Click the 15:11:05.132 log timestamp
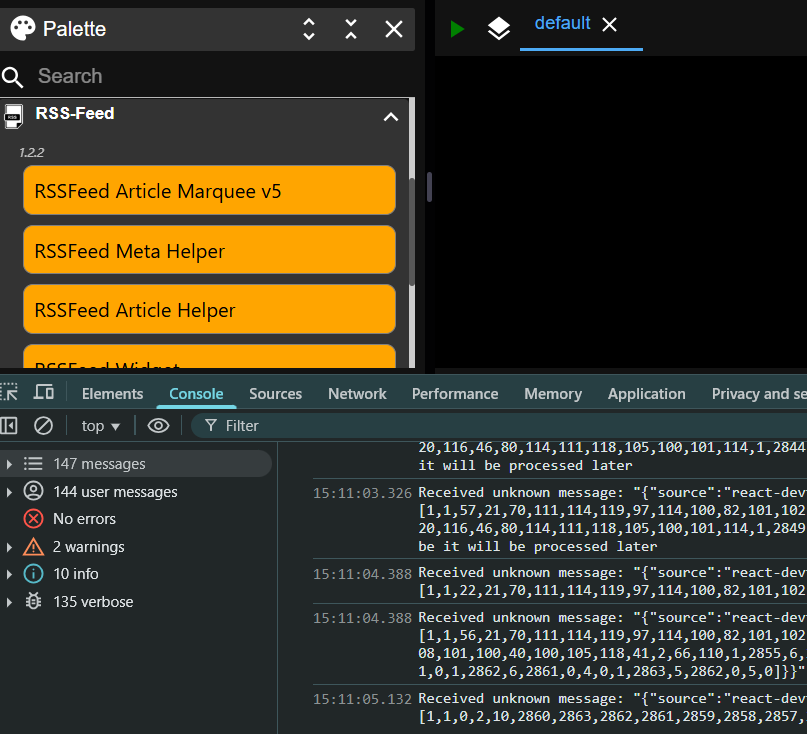 [x=362, y=699]
